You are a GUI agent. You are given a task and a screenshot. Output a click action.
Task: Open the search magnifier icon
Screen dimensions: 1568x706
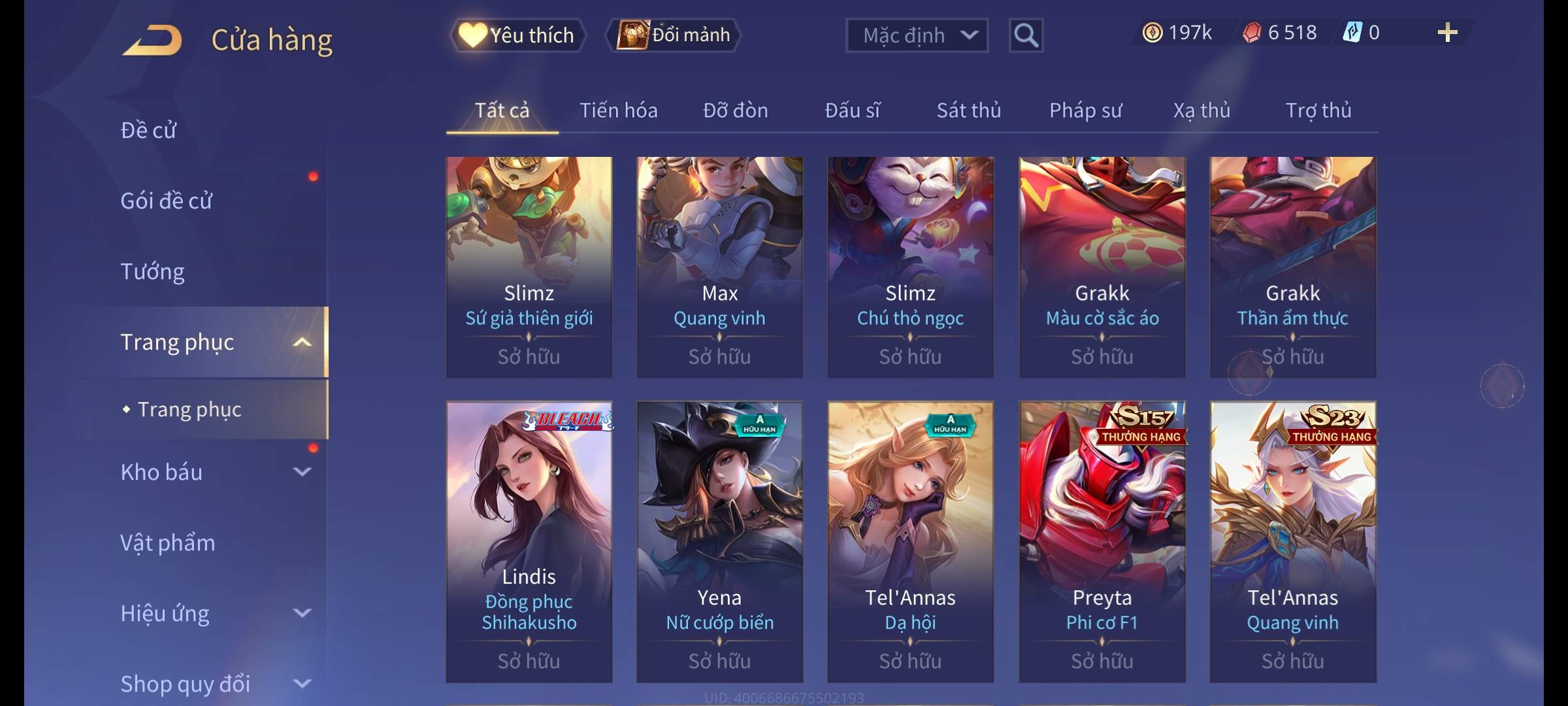(x=1026, y=35)
